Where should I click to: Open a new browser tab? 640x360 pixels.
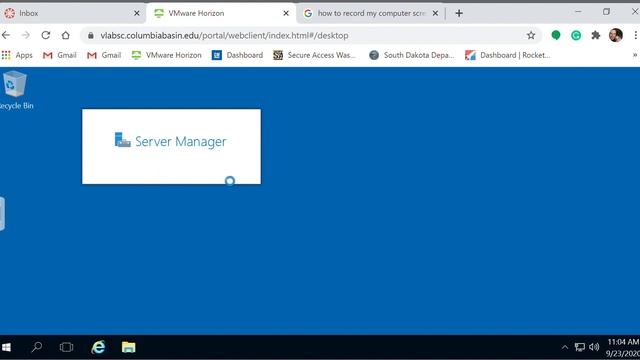[x=459, y=13]
